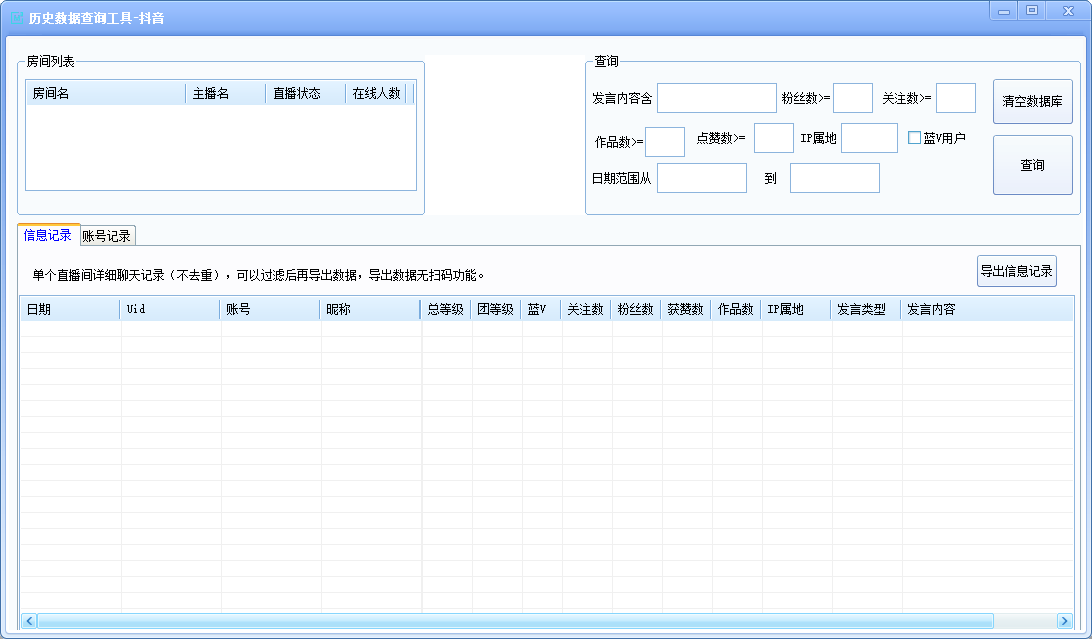The image size is (1092, 639).
Task: Click the 蓝V column header
Action: (541, 309)
